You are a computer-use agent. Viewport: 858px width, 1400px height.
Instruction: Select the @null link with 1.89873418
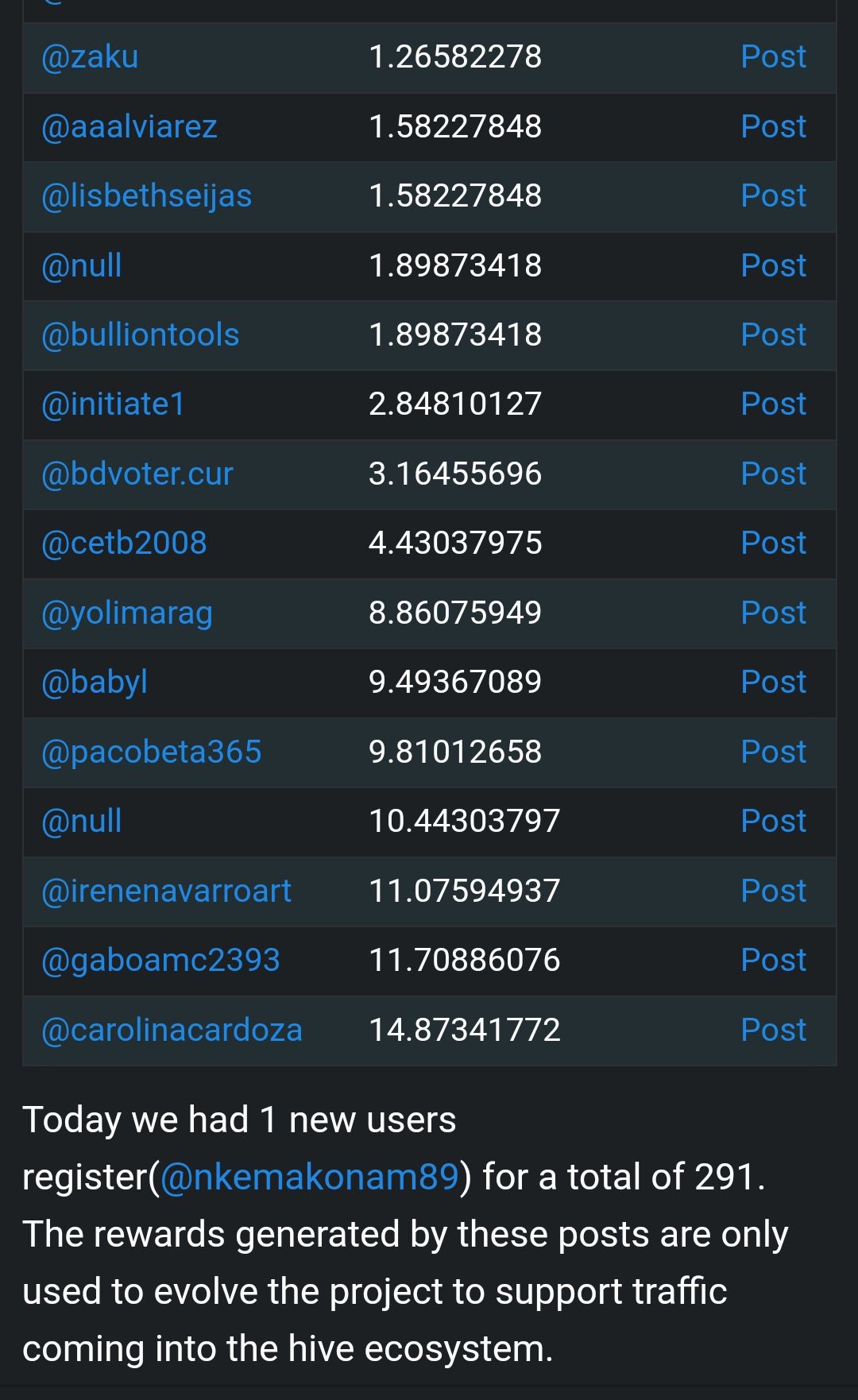click(x=82, y=266)
